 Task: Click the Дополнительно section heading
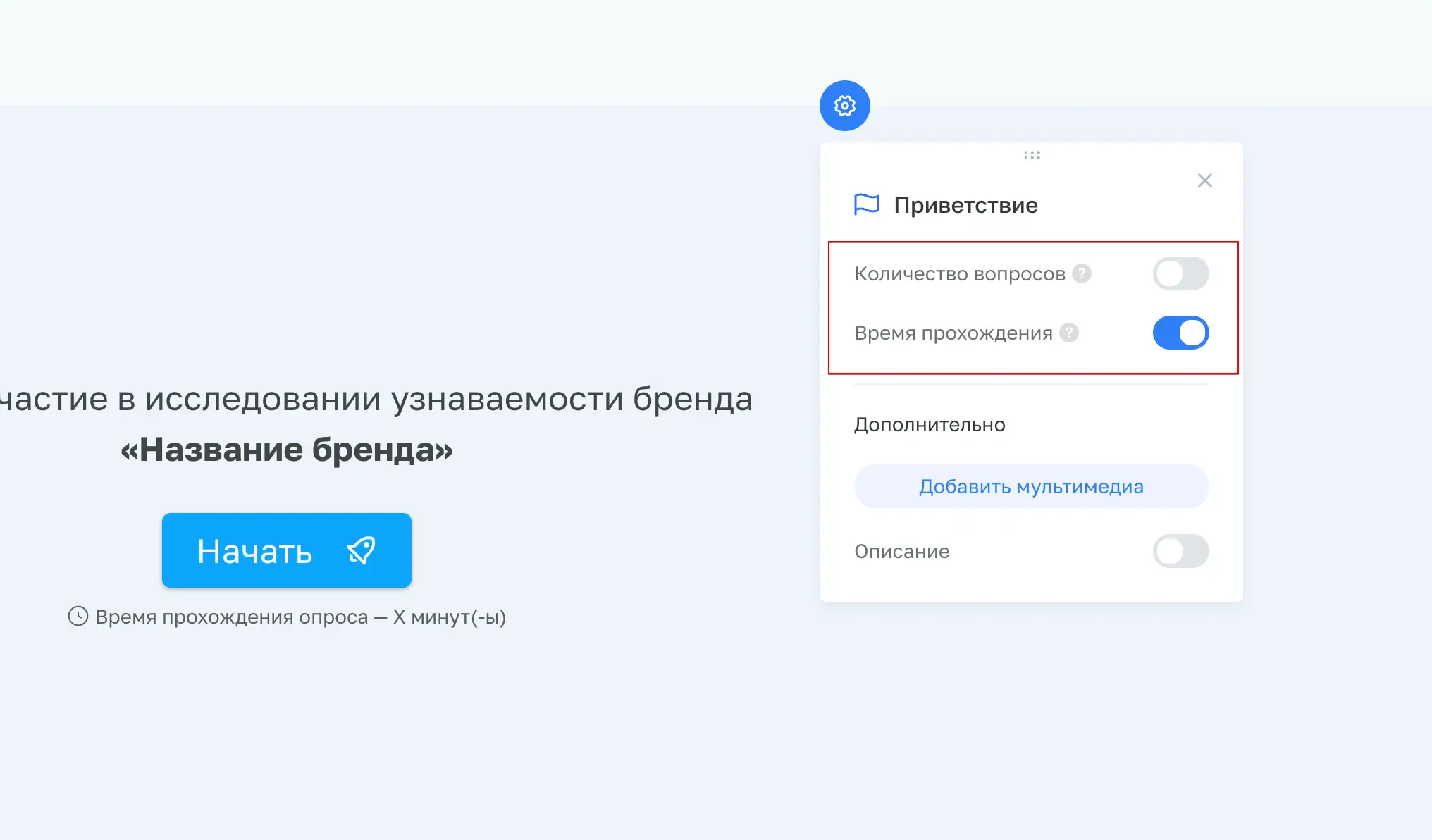coord(930,424)
